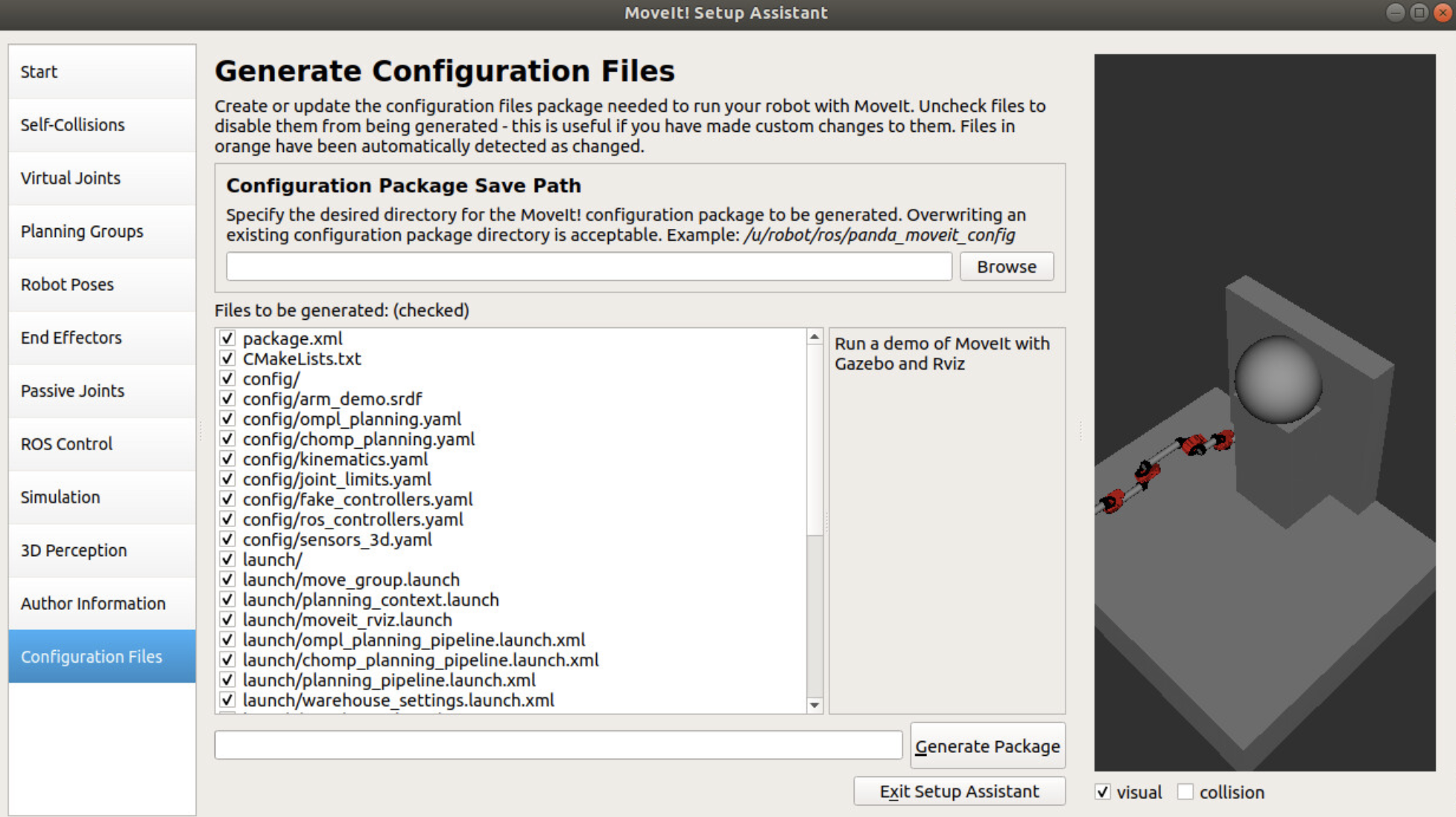Disable config/sensors_3d.yaml generation
The height and width of the screenshot is (817, 1456).
[x=227, y=540]
